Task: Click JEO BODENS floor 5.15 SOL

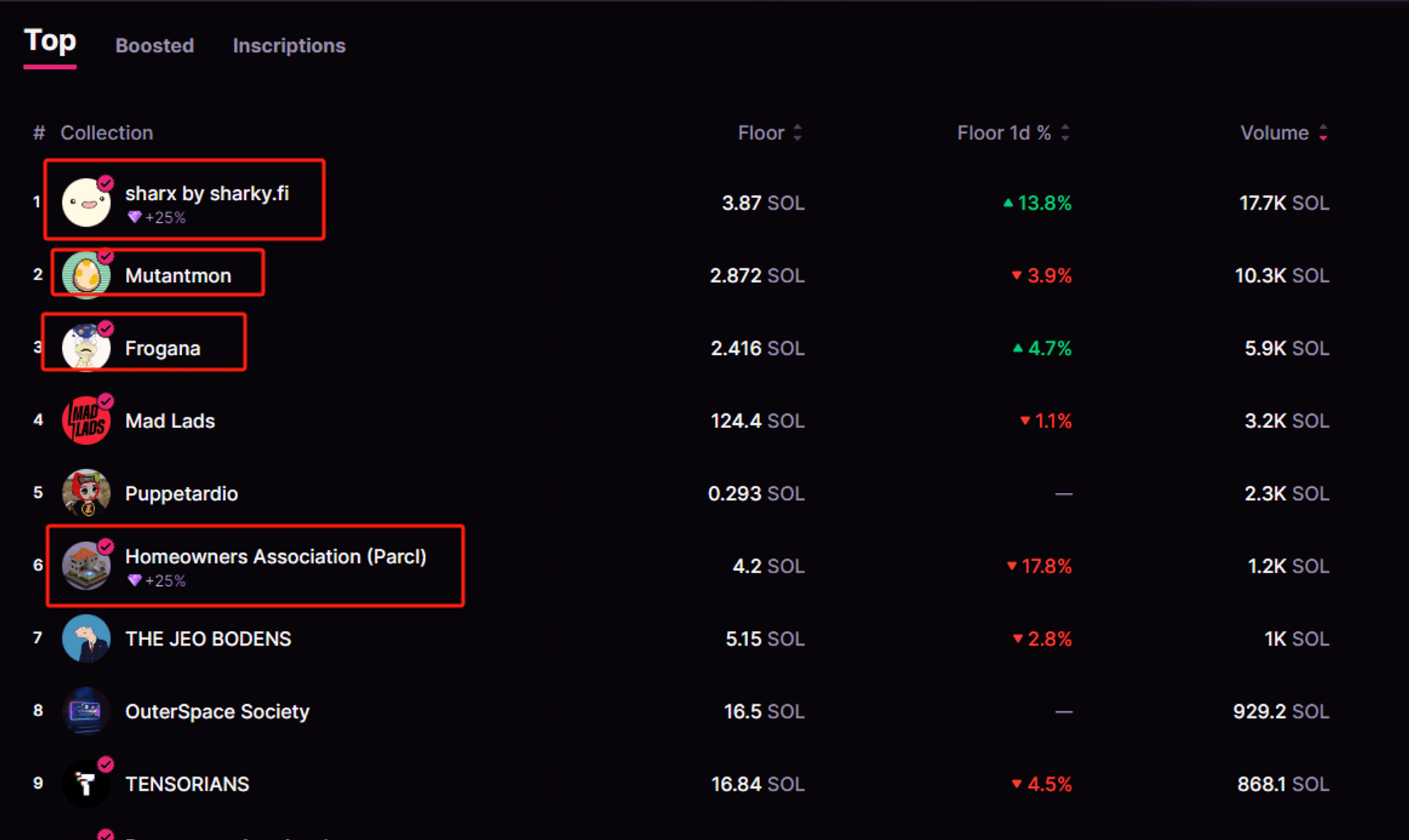Action: pyautogui.click(x=765, y=639)
